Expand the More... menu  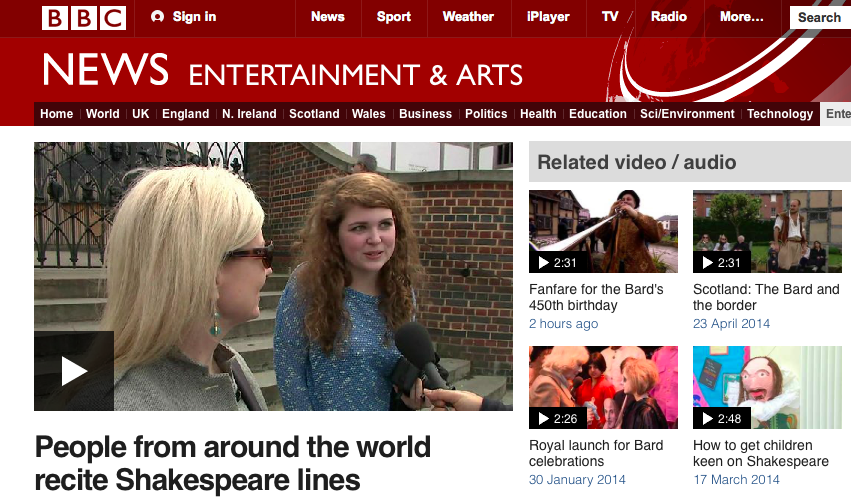[742, 17]
